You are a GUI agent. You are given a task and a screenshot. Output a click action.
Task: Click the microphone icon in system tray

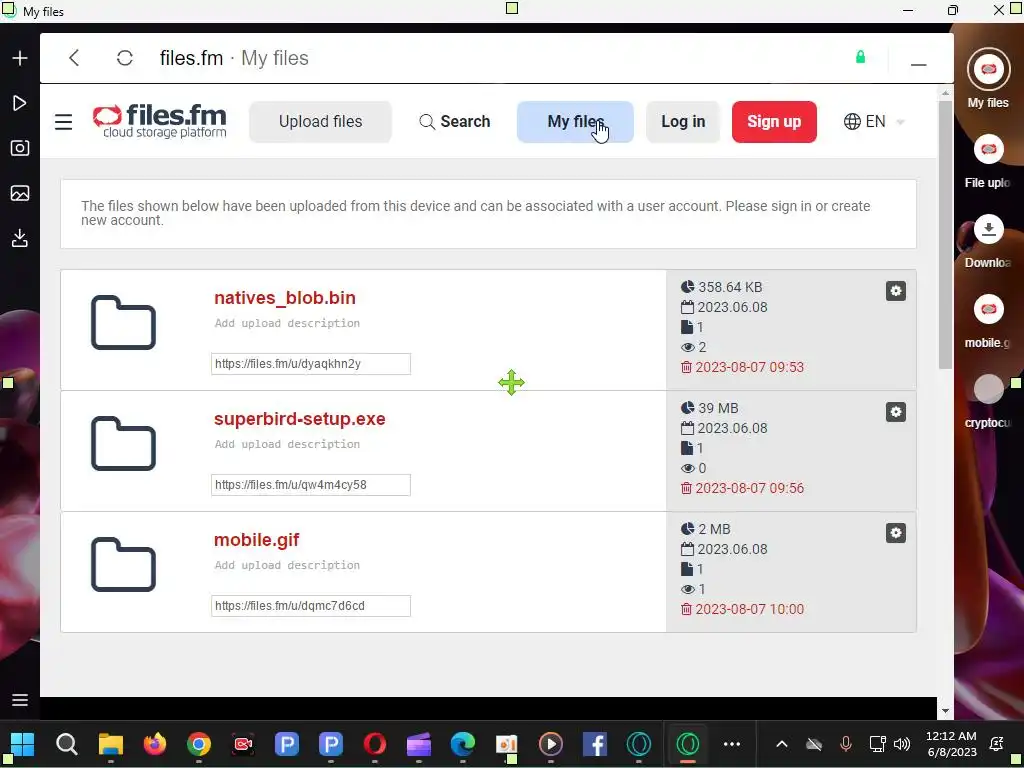click(x=845, y=744)
